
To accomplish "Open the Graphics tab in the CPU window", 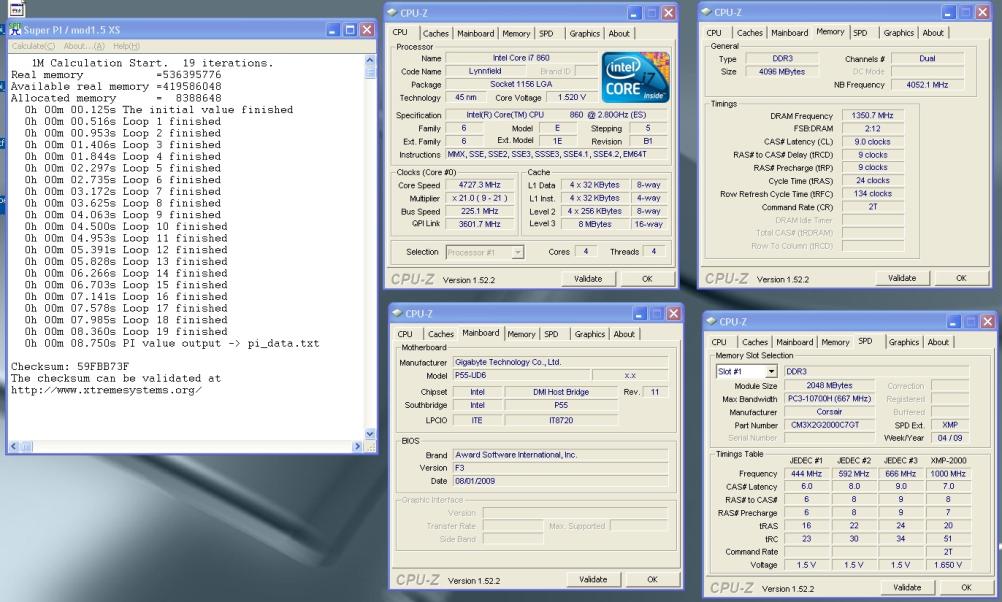I will (585, 33).
